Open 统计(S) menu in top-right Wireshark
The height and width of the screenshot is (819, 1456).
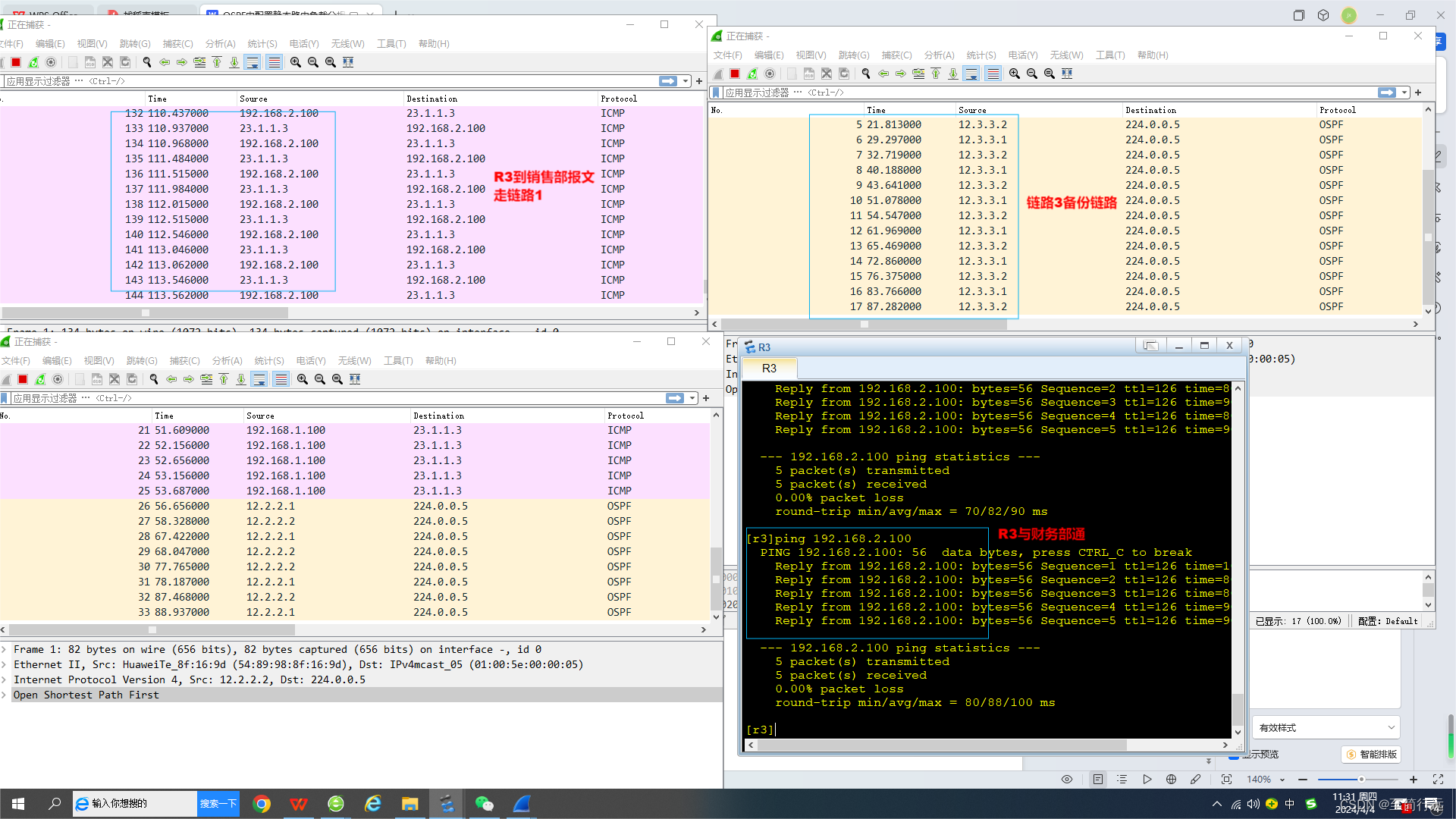coord(981,55)
